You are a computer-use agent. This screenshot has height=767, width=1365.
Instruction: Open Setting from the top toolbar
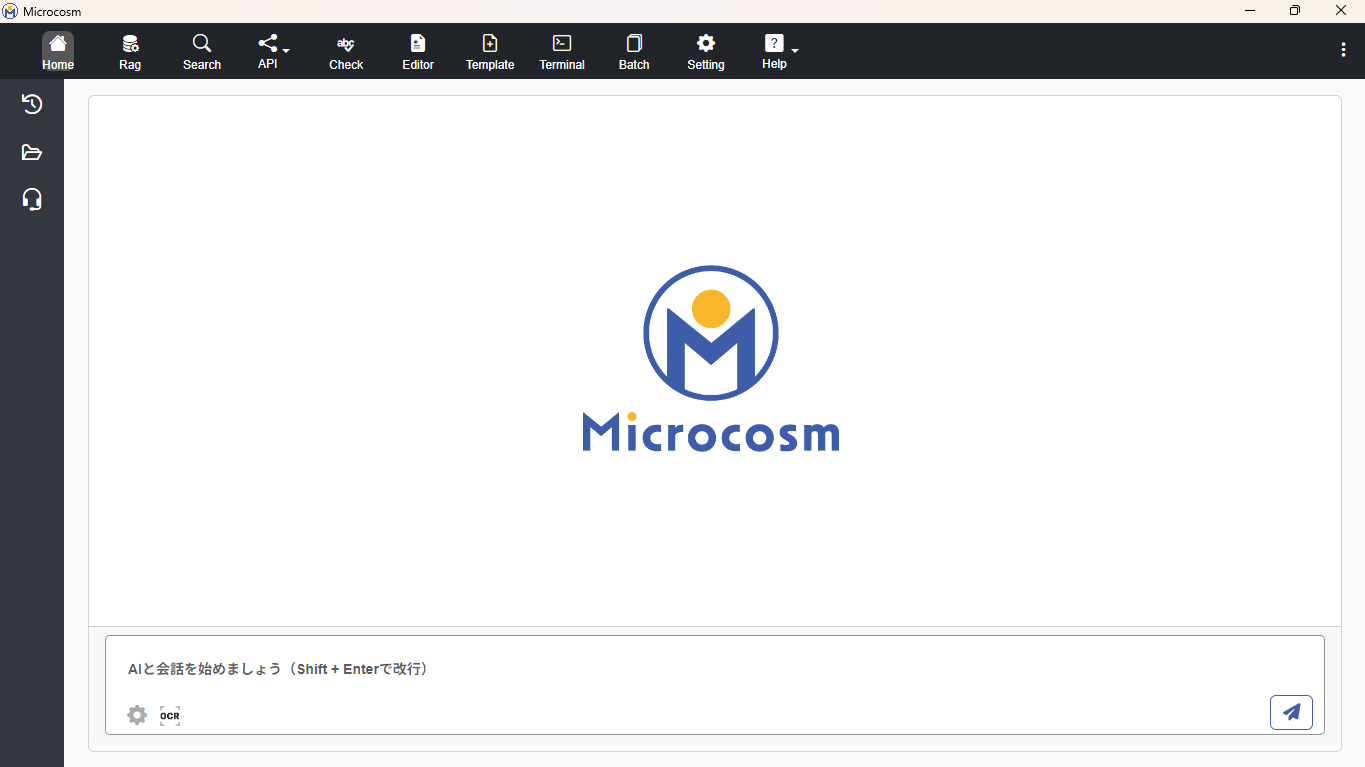(x=706, y=52)
